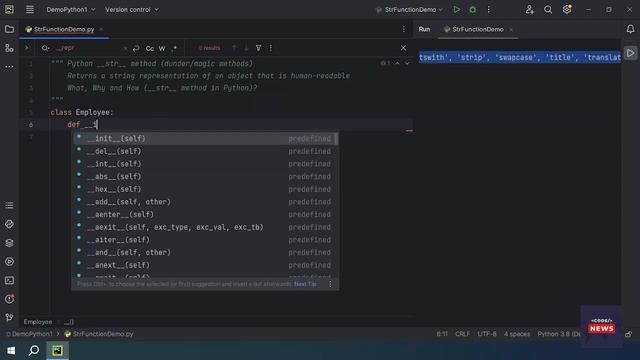Debug StrFunctionDemo with bug icon
This screenshot has height=360, width=640.
(x=473, y=9)
